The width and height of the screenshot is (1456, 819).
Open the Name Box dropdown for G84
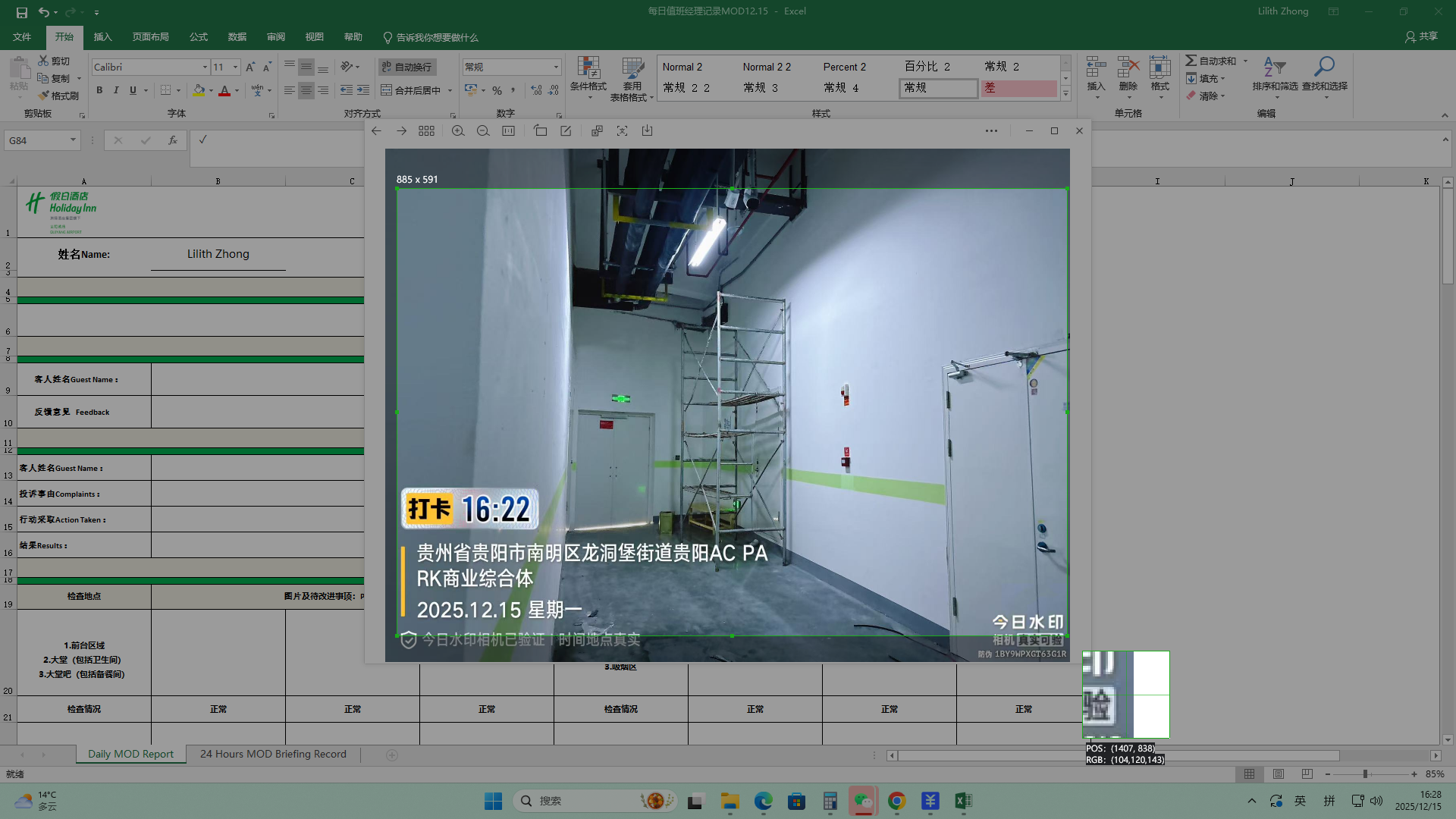coord(73,140)
